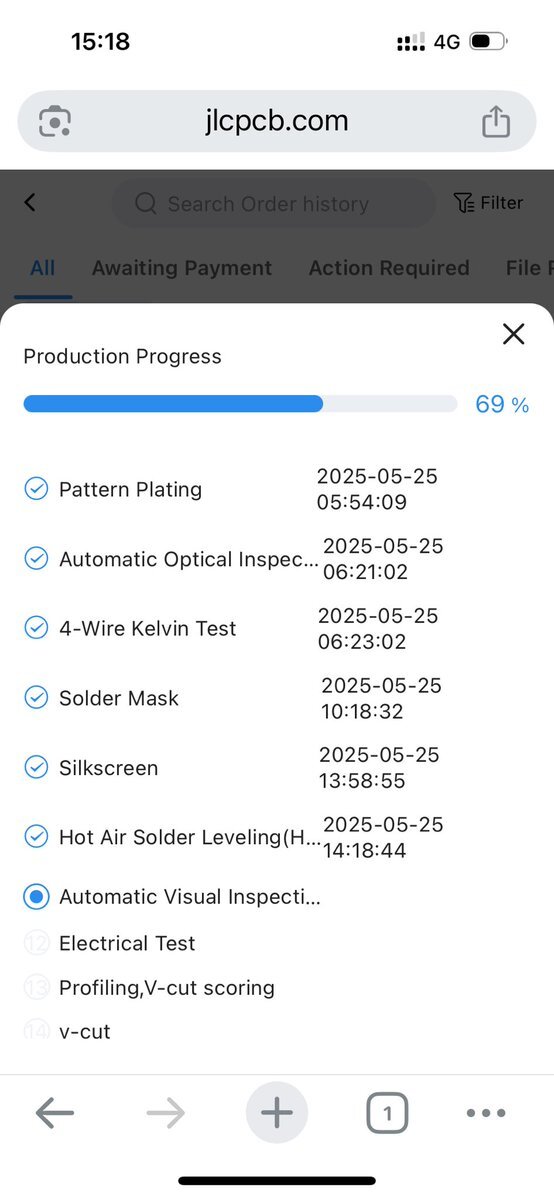The image size is (554, 1199).
Task: Tap the share icon in the address bar
Action: pyautogui.click(x=496, y=121)
